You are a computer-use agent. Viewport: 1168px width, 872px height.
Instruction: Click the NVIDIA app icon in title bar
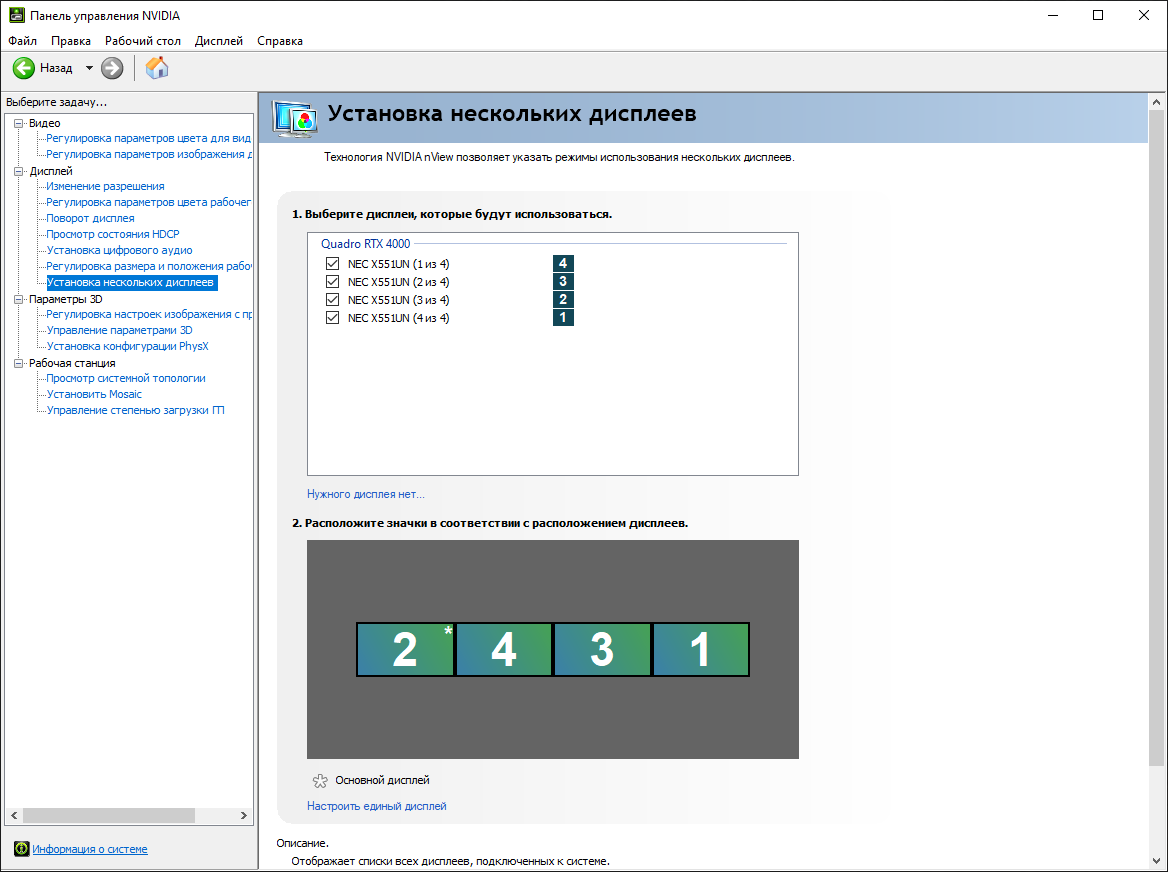coord(16,16)
